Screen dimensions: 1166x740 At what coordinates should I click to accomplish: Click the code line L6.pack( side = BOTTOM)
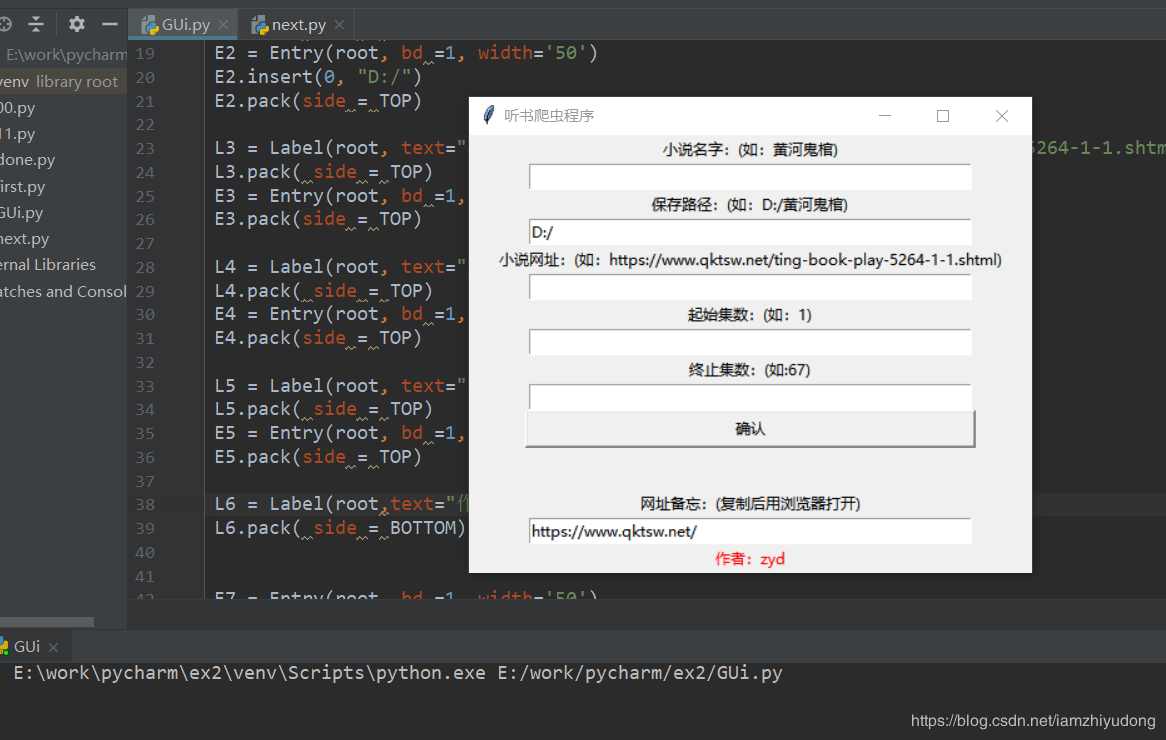pos(340,528)
